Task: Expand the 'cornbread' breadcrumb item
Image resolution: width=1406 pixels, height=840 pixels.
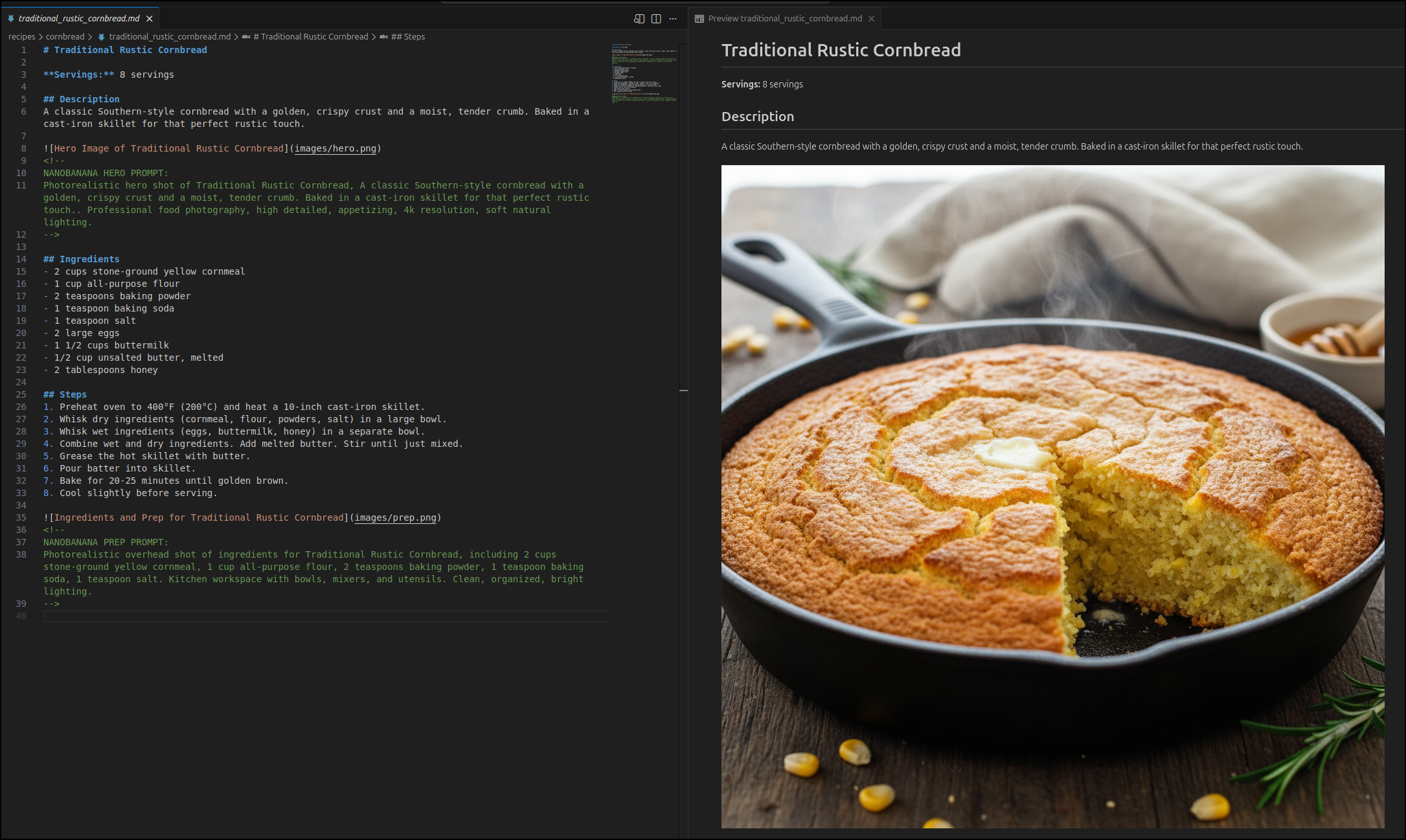Action: point(64,36)
